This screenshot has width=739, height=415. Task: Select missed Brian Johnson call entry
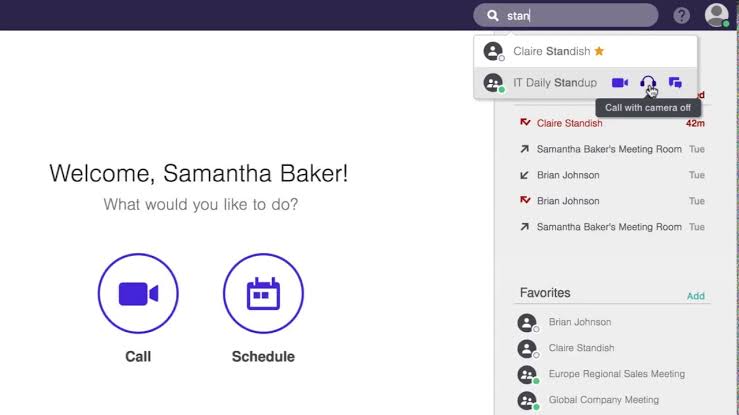click(612, 201)
